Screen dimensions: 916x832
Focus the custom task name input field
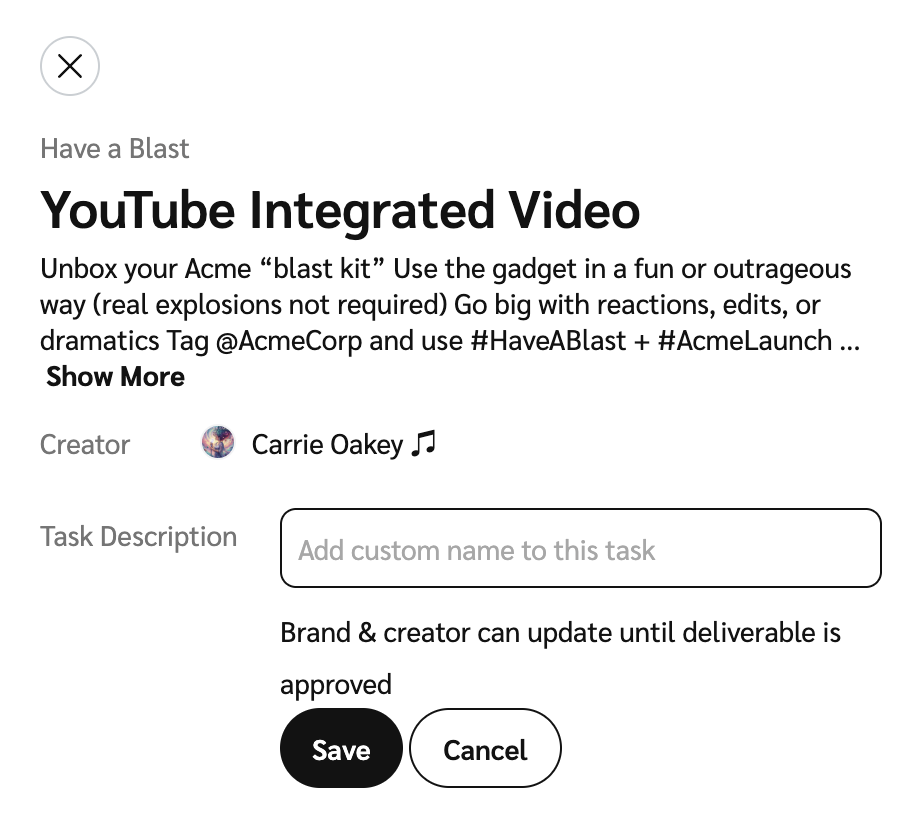(x=580, y=549)
